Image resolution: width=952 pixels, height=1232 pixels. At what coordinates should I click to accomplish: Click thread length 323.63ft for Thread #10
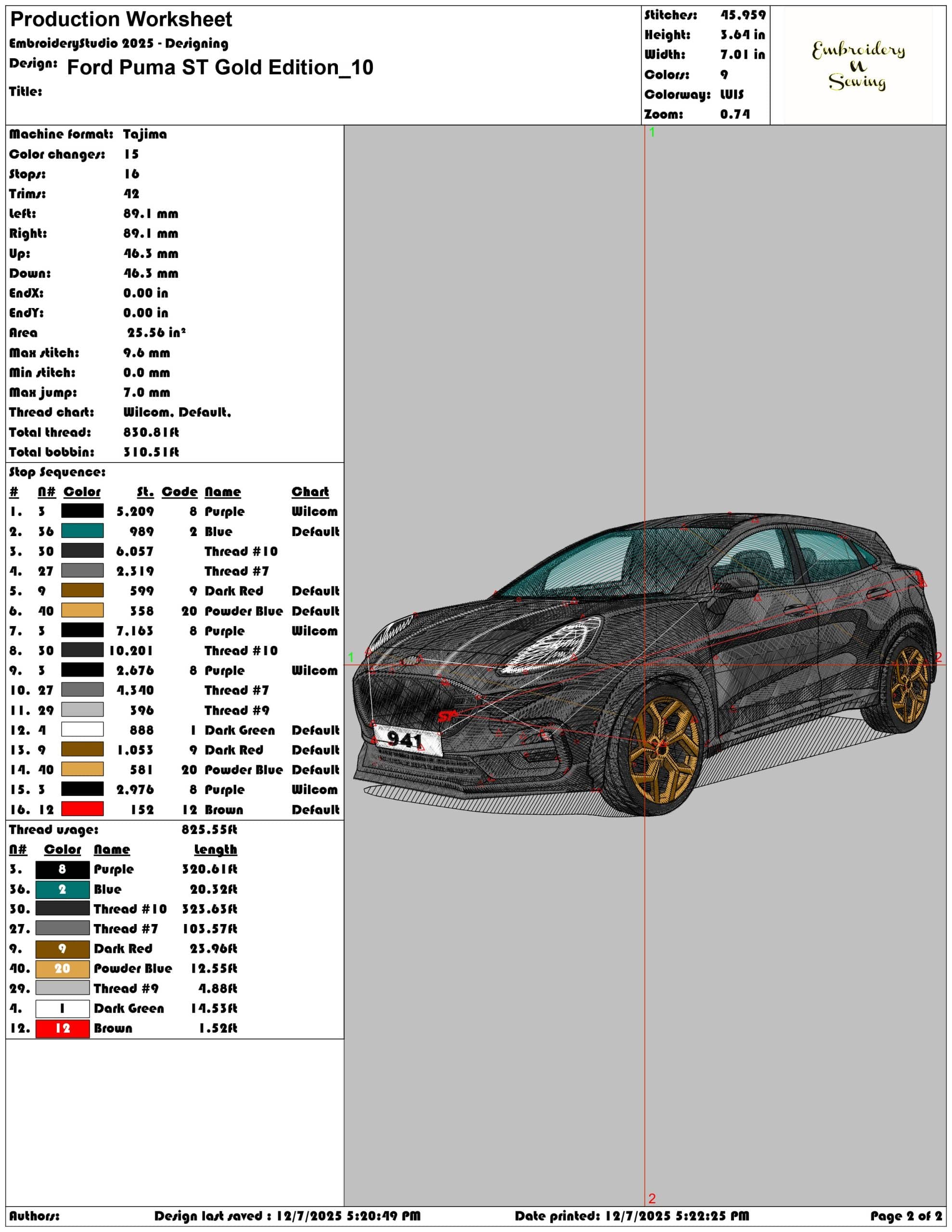209,909
